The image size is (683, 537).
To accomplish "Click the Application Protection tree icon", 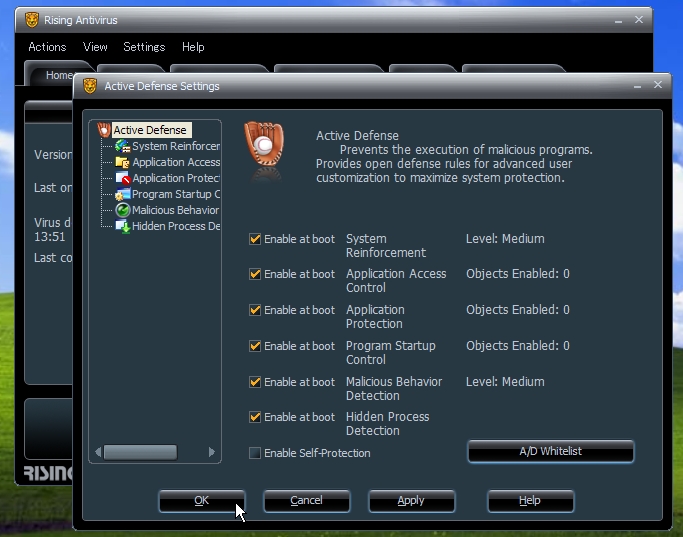I will 122,178.
